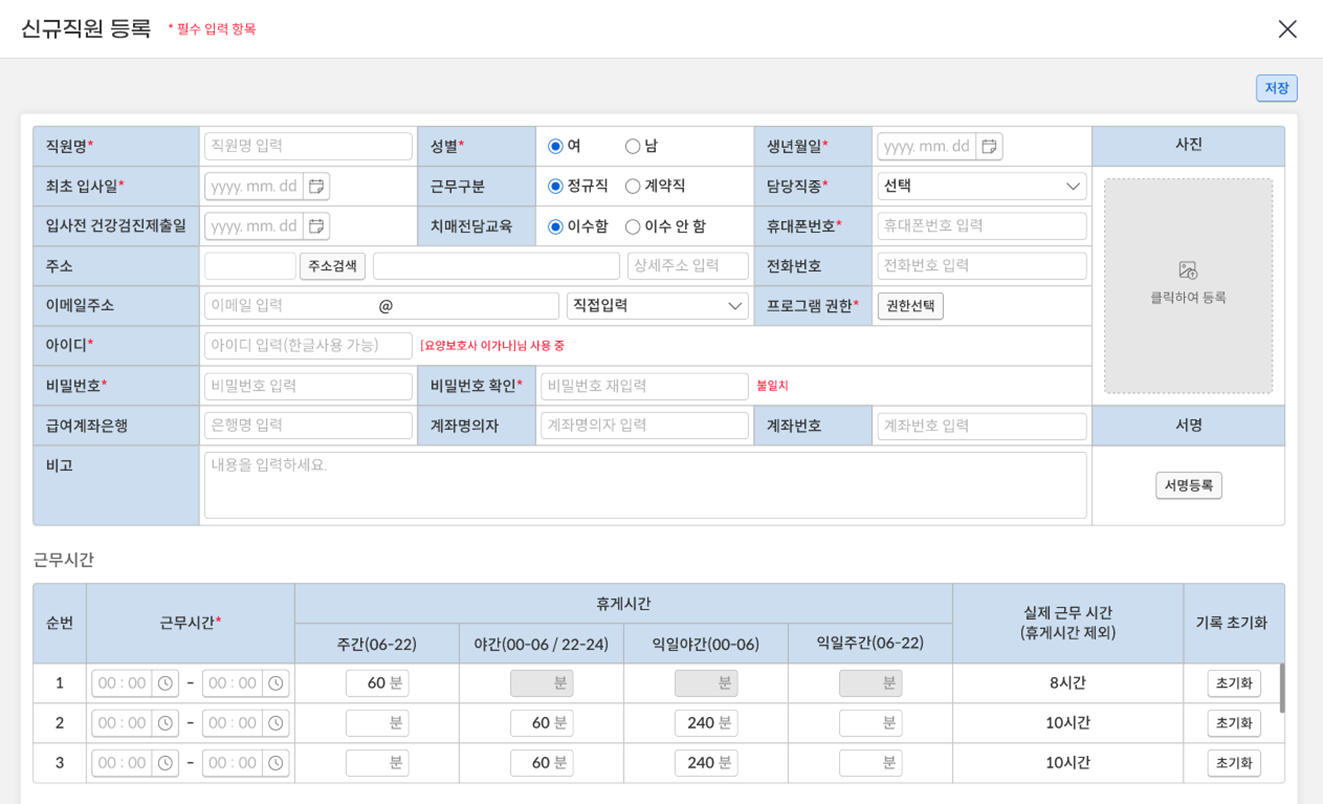This screenshot has height=804, width=1323.
Task: Select 여 for 성별
Action: 556,146
